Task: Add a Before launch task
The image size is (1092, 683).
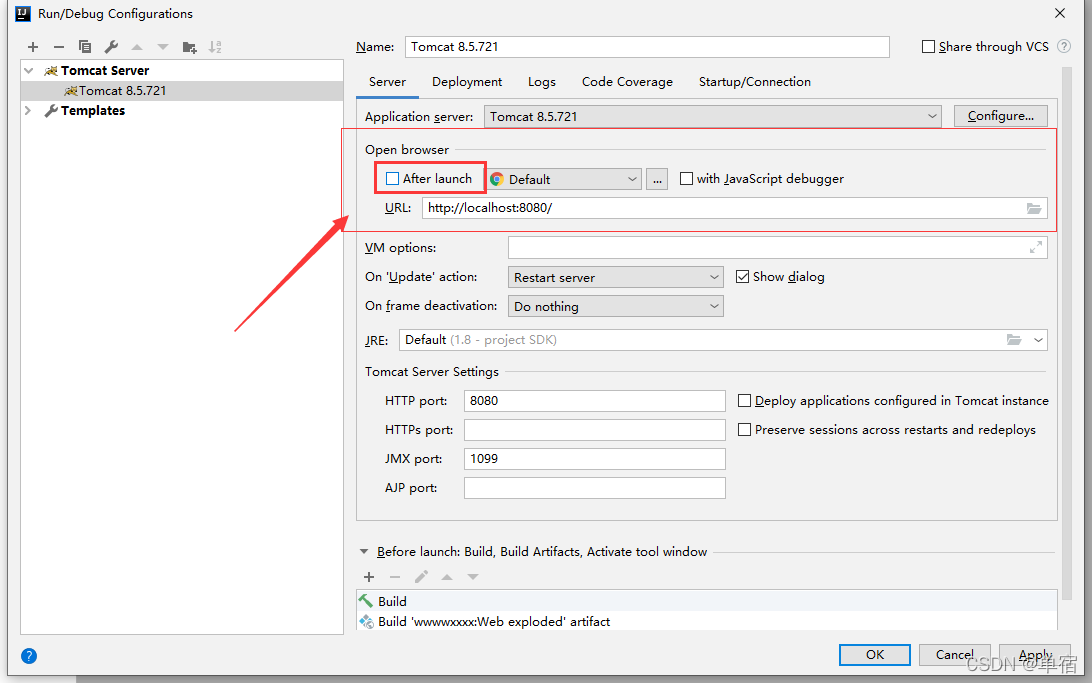Action: click(369, 576)
